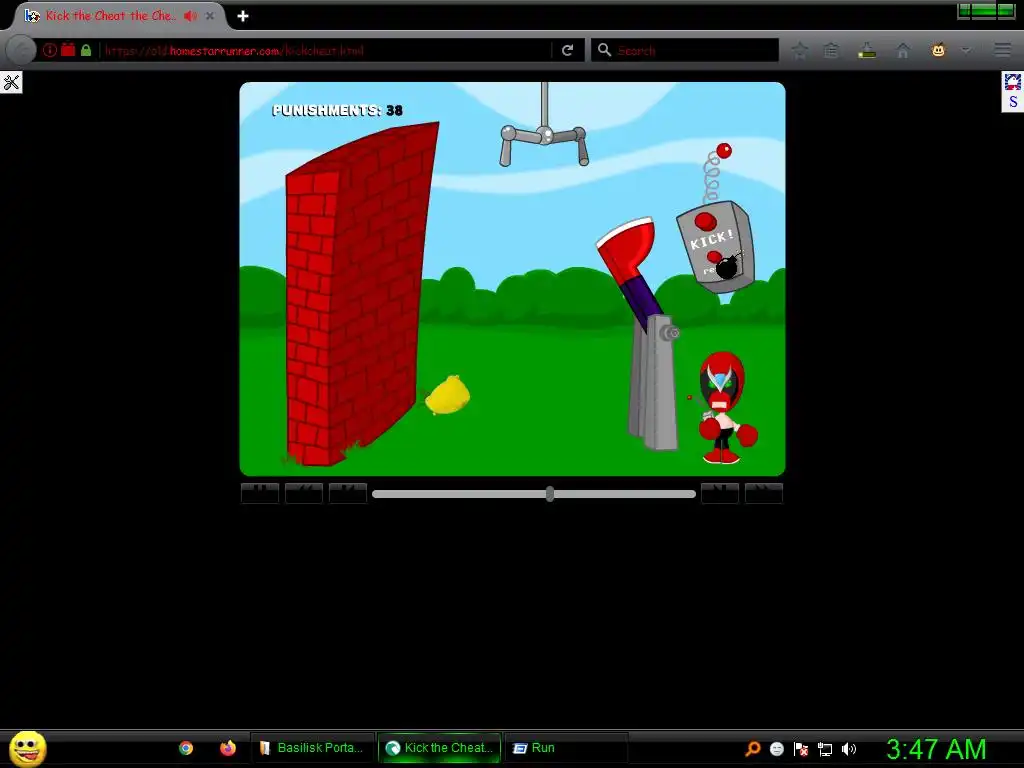This screenshot has height=768, width=1024.
Task: Click the Flash playback slider handle
Action: [x=550, y=494]
